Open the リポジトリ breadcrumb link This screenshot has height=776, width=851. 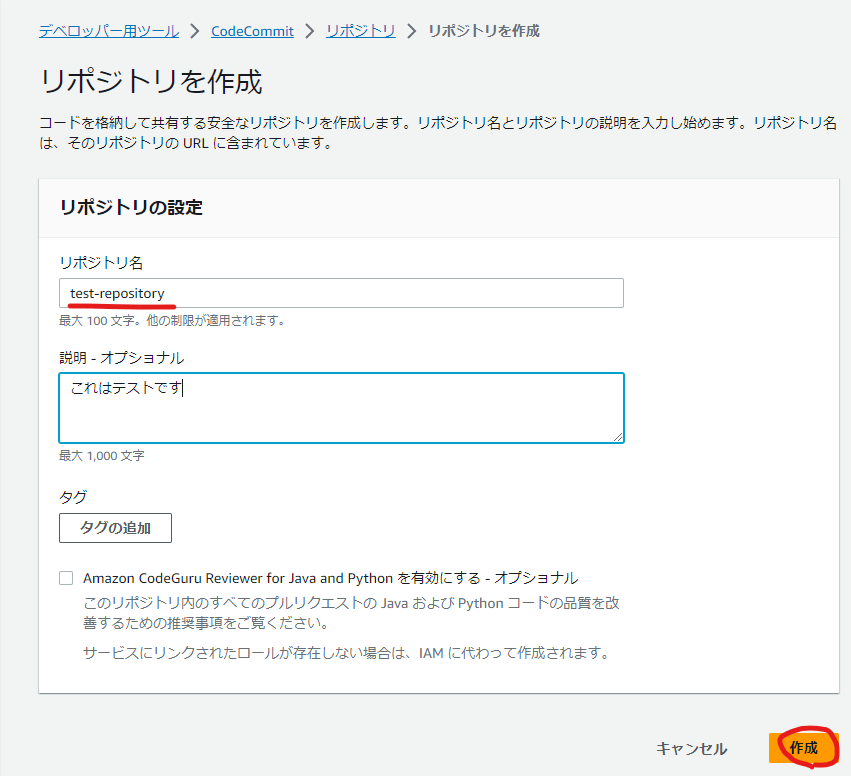point(360,31)
